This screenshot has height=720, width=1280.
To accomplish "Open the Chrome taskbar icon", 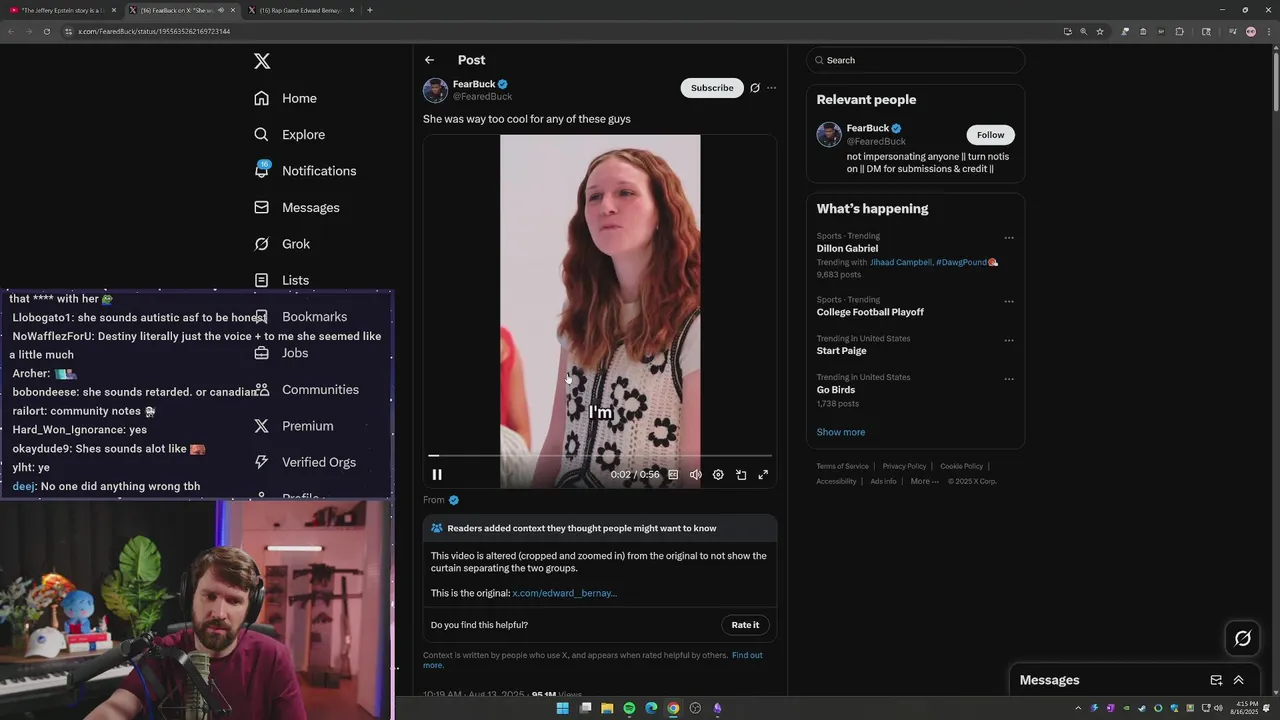I will pyautogui.click(x=673, y=708).
